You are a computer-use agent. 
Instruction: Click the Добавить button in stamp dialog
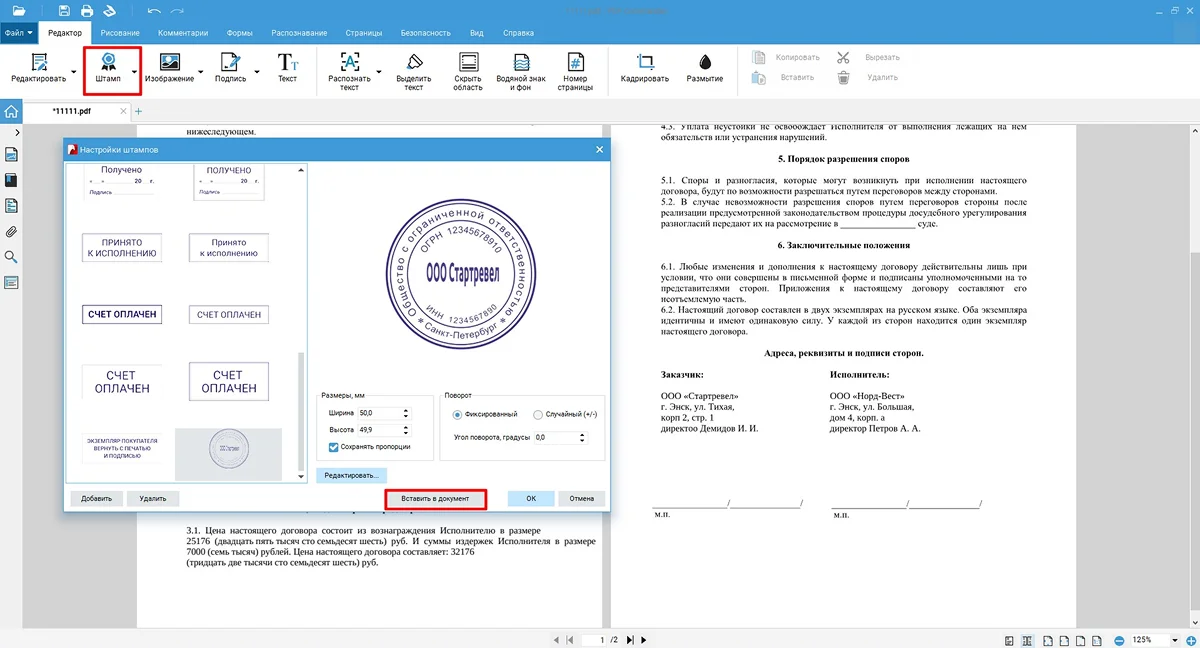97,498
